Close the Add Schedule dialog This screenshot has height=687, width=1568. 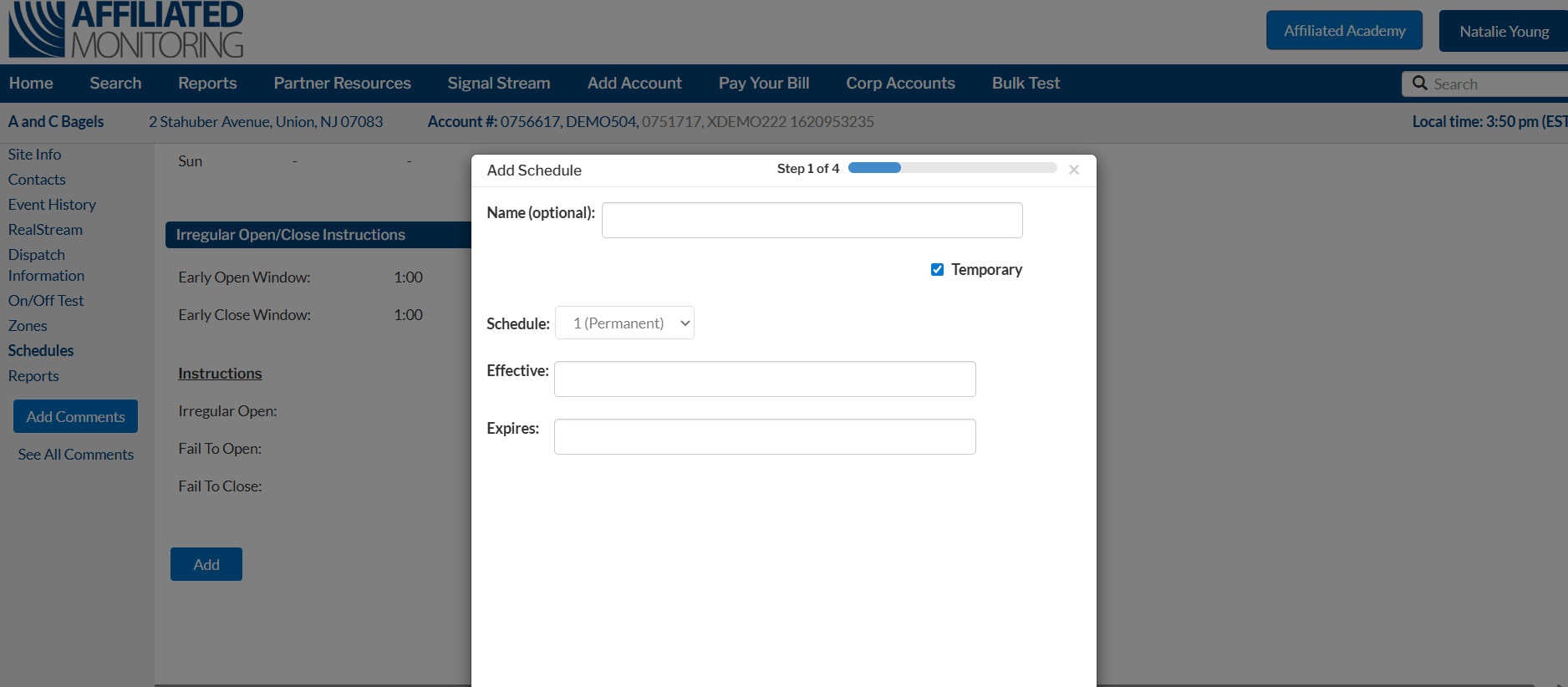pos(1074,170)
